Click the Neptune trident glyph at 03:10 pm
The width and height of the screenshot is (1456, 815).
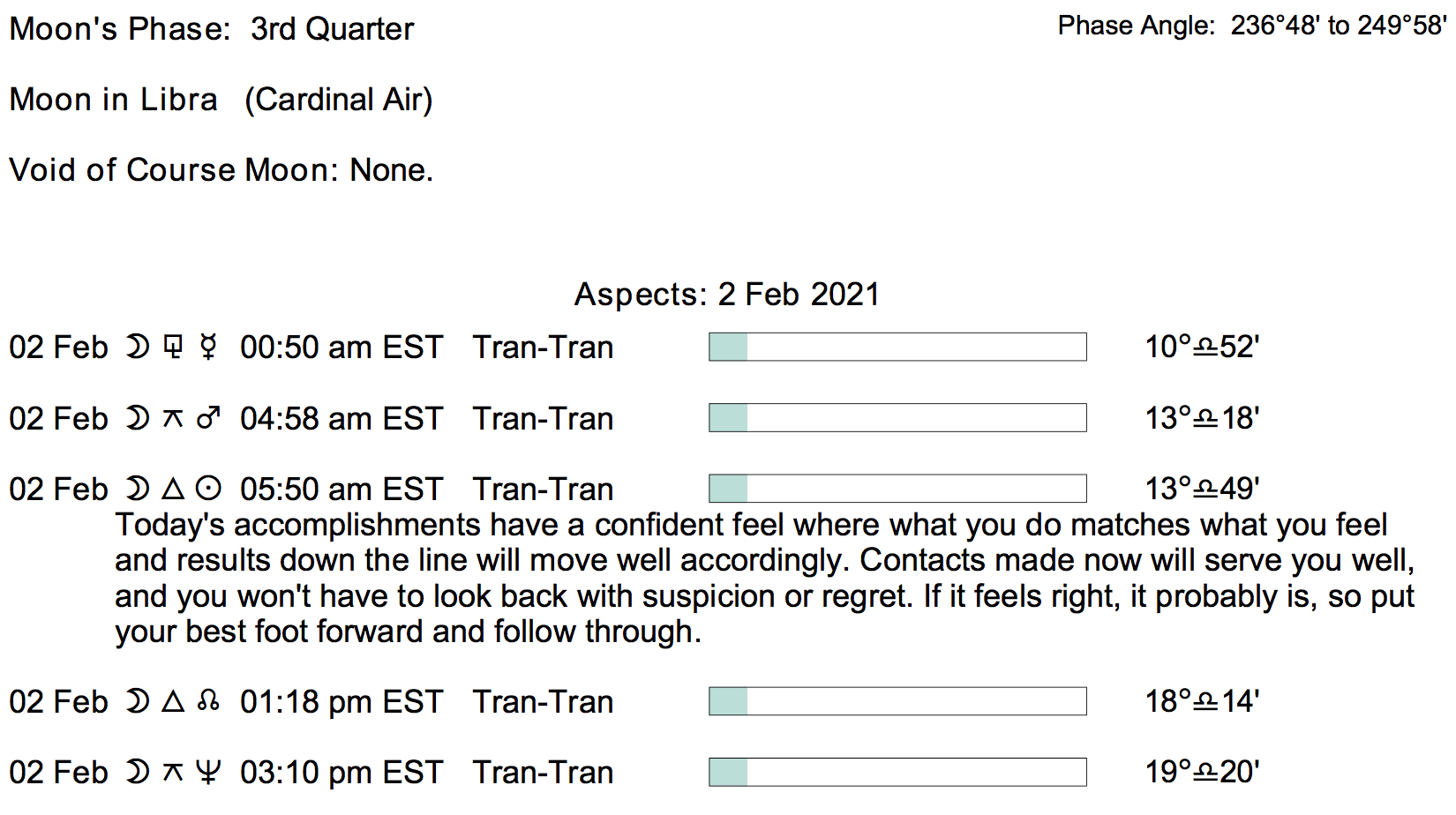click(x=208, y=773)
